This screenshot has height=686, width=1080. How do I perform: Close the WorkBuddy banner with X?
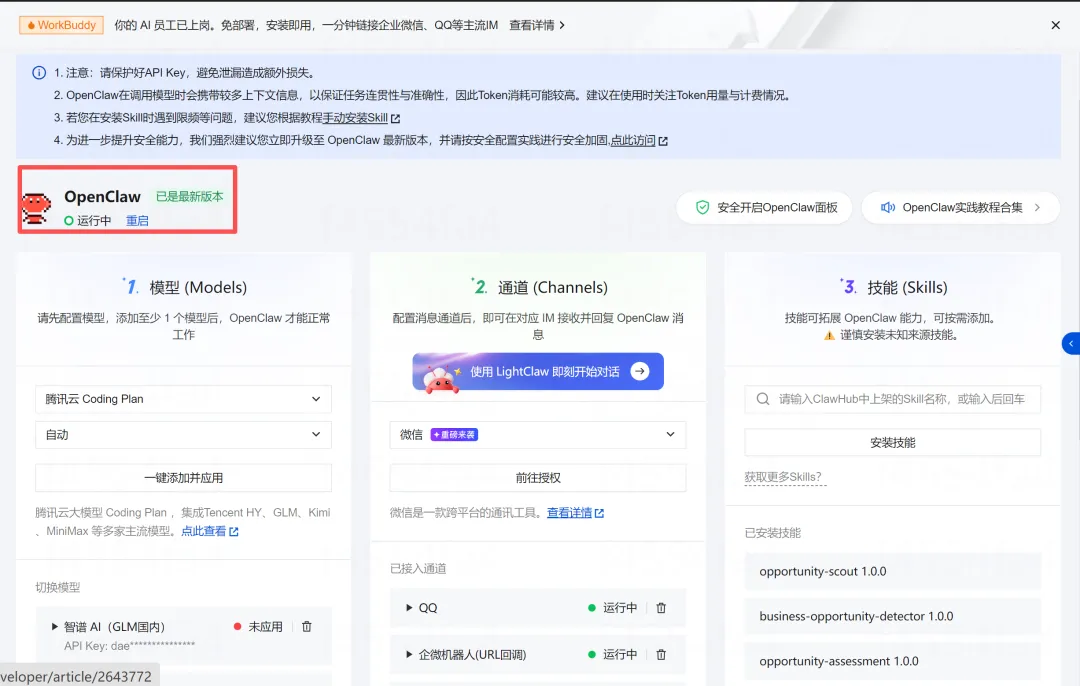click(1055, 25)
